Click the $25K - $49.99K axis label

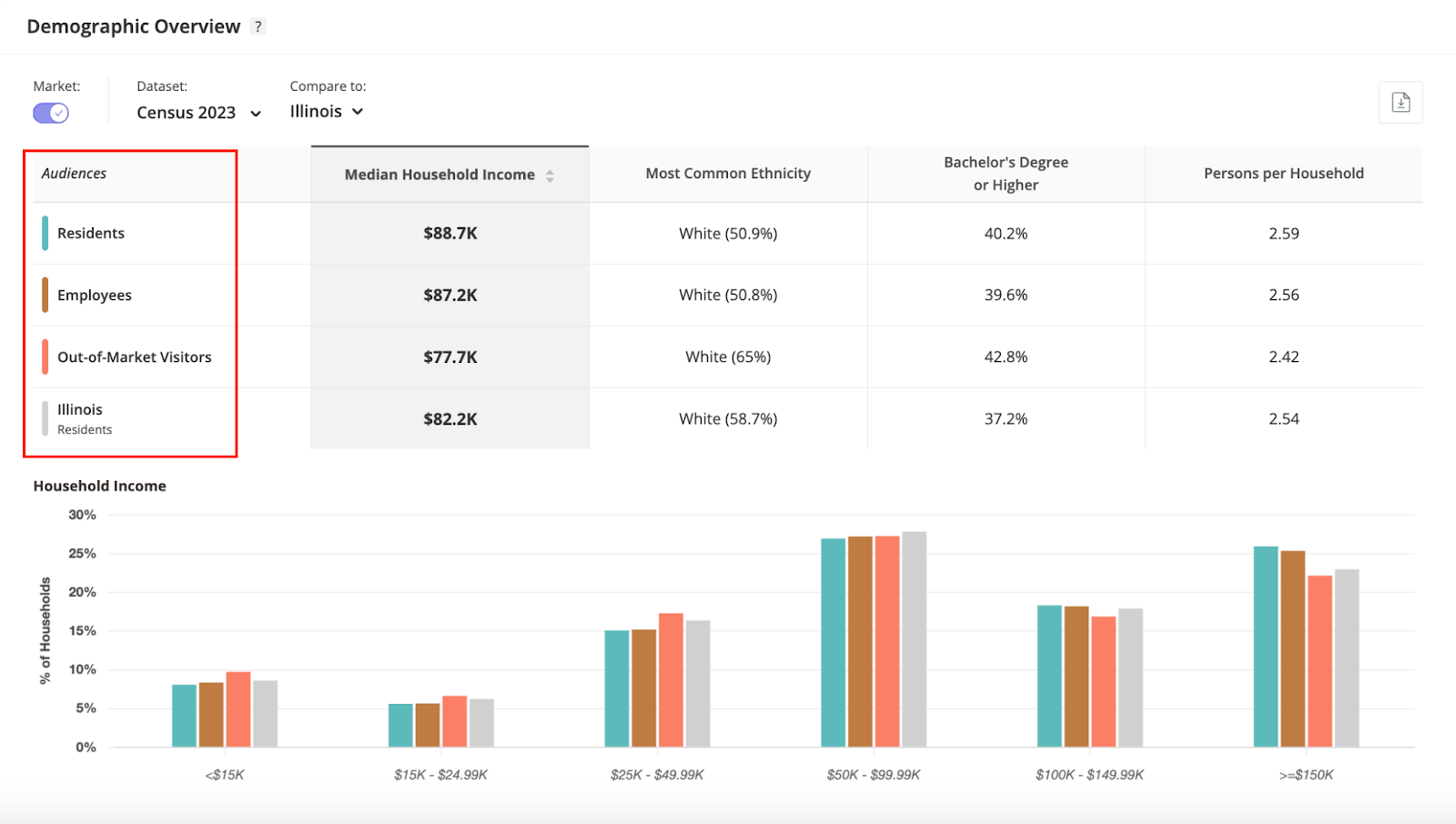point(657,775)
